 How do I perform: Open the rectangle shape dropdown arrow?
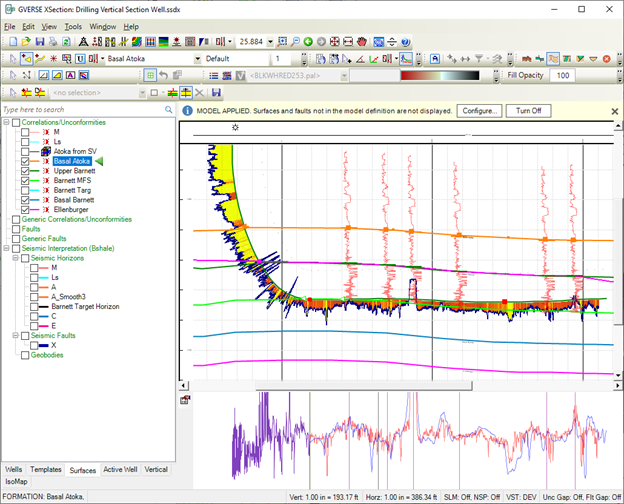click(163, 93)
